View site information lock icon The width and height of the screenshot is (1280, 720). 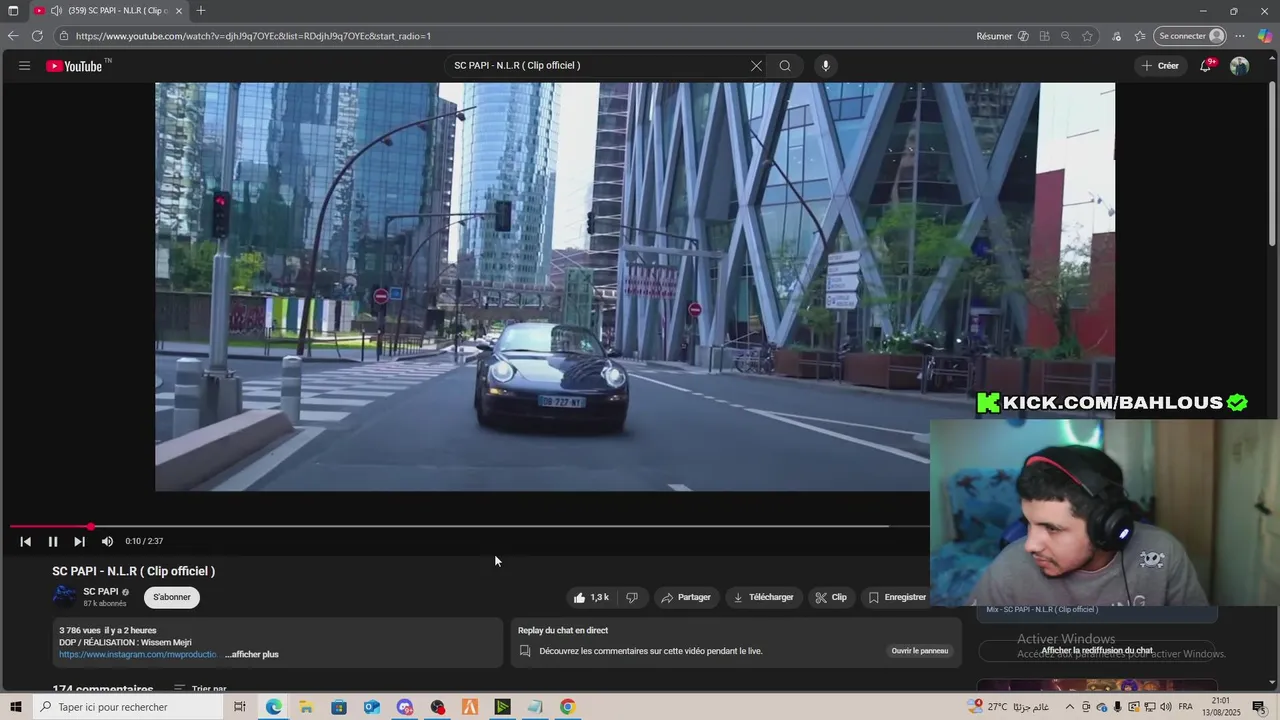[64, 36]
